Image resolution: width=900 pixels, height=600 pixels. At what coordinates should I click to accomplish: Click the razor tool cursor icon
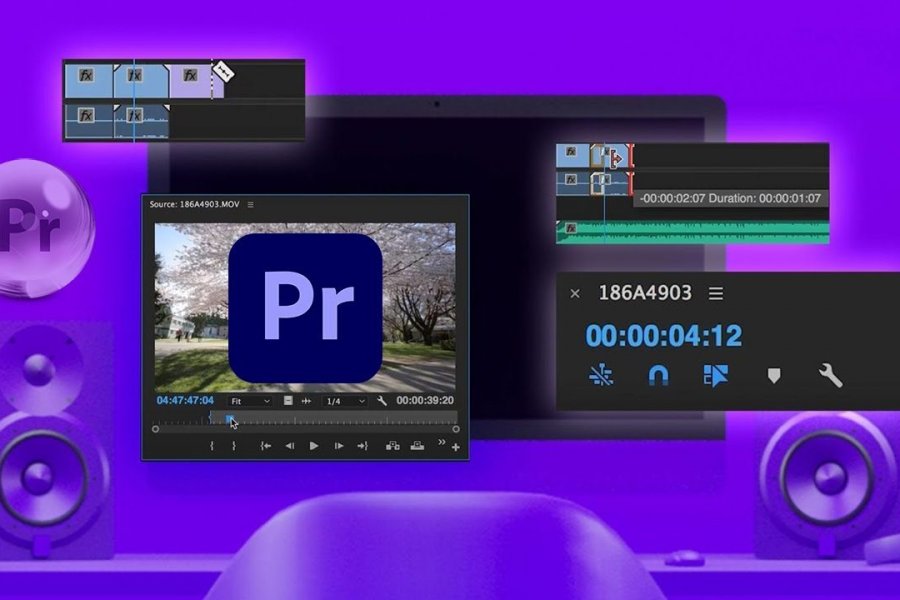(223, 72)
